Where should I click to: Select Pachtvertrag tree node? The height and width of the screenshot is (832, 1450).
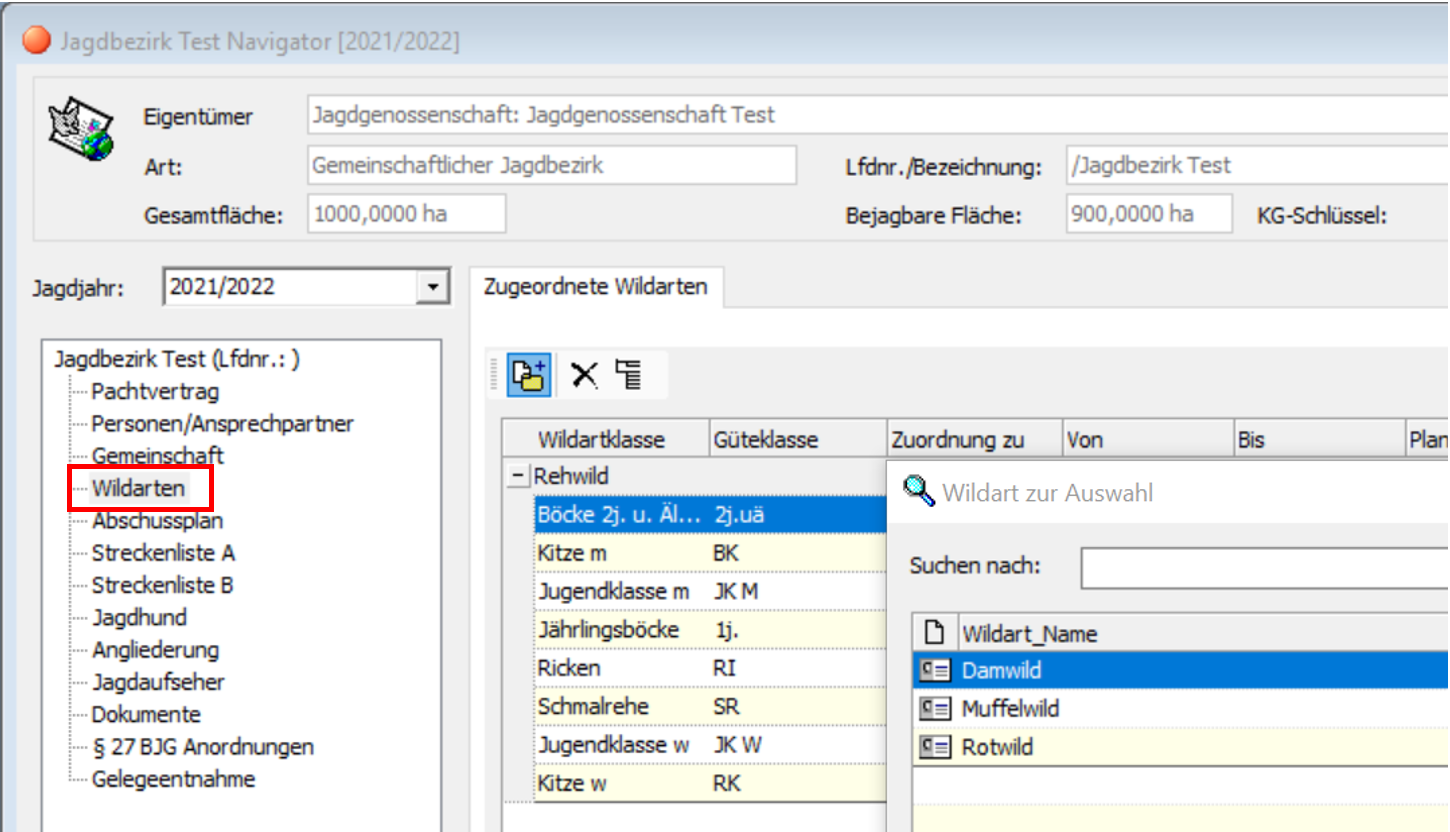[x=155, y=392]
